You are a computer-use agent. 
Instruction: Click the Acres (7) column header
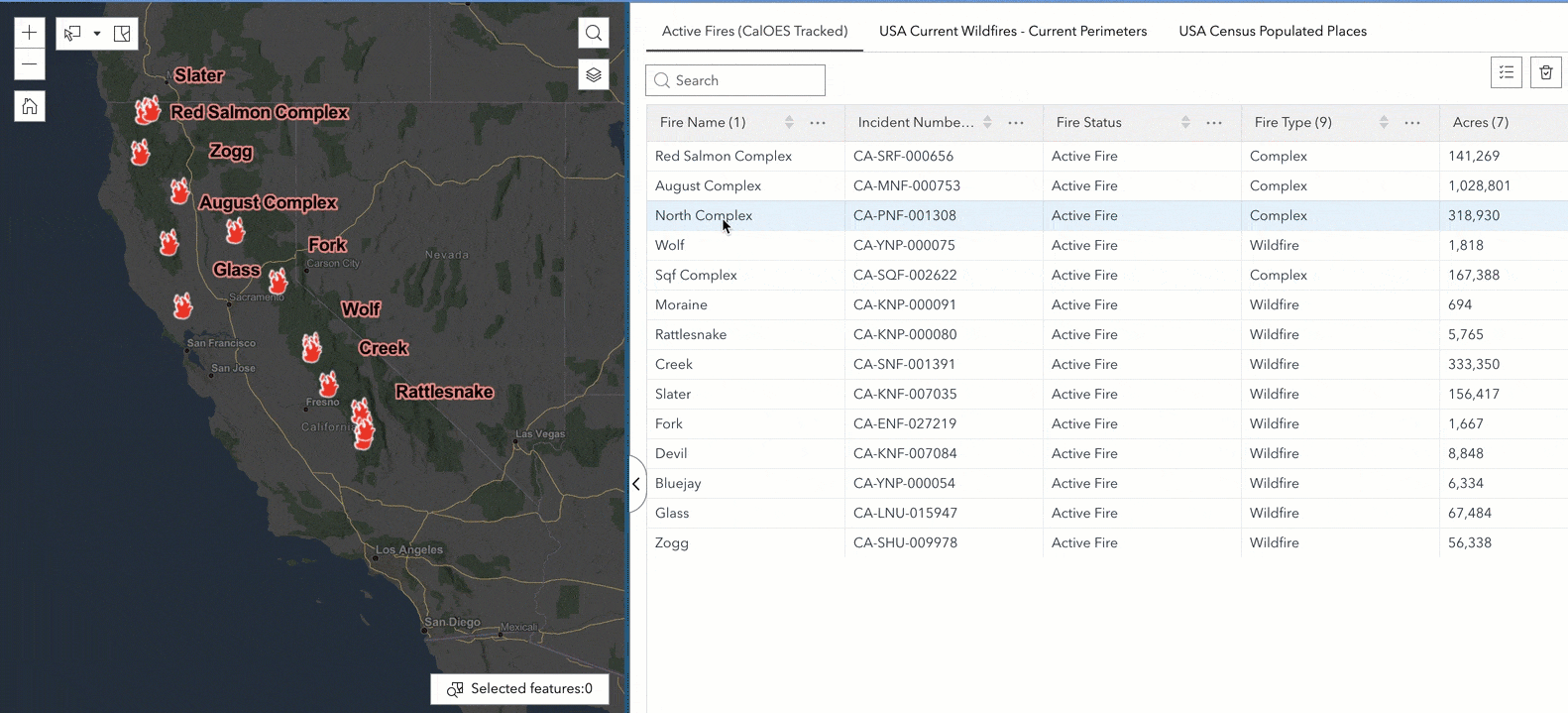[1504, 122]
